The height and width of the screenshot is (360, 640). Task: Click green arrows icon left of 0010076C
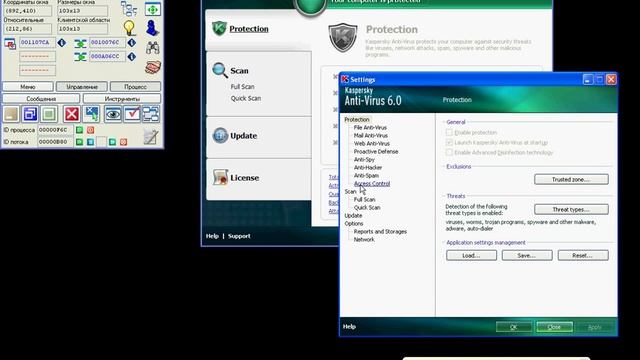point(80,43)
